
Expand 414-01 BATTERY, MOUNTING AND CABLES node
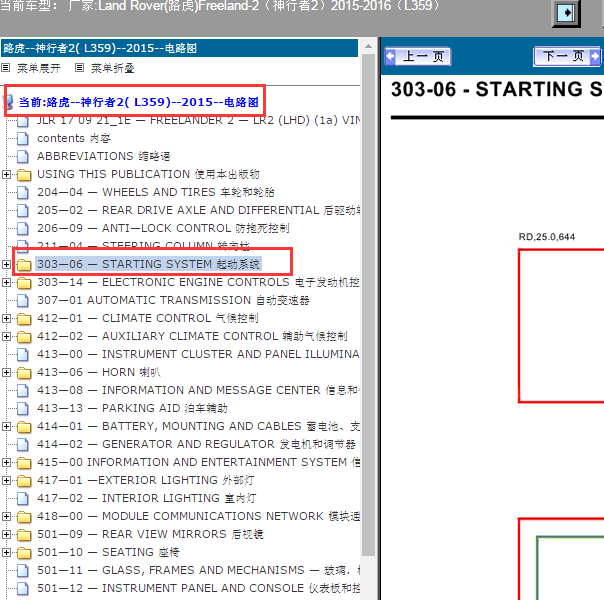(6, 426)
